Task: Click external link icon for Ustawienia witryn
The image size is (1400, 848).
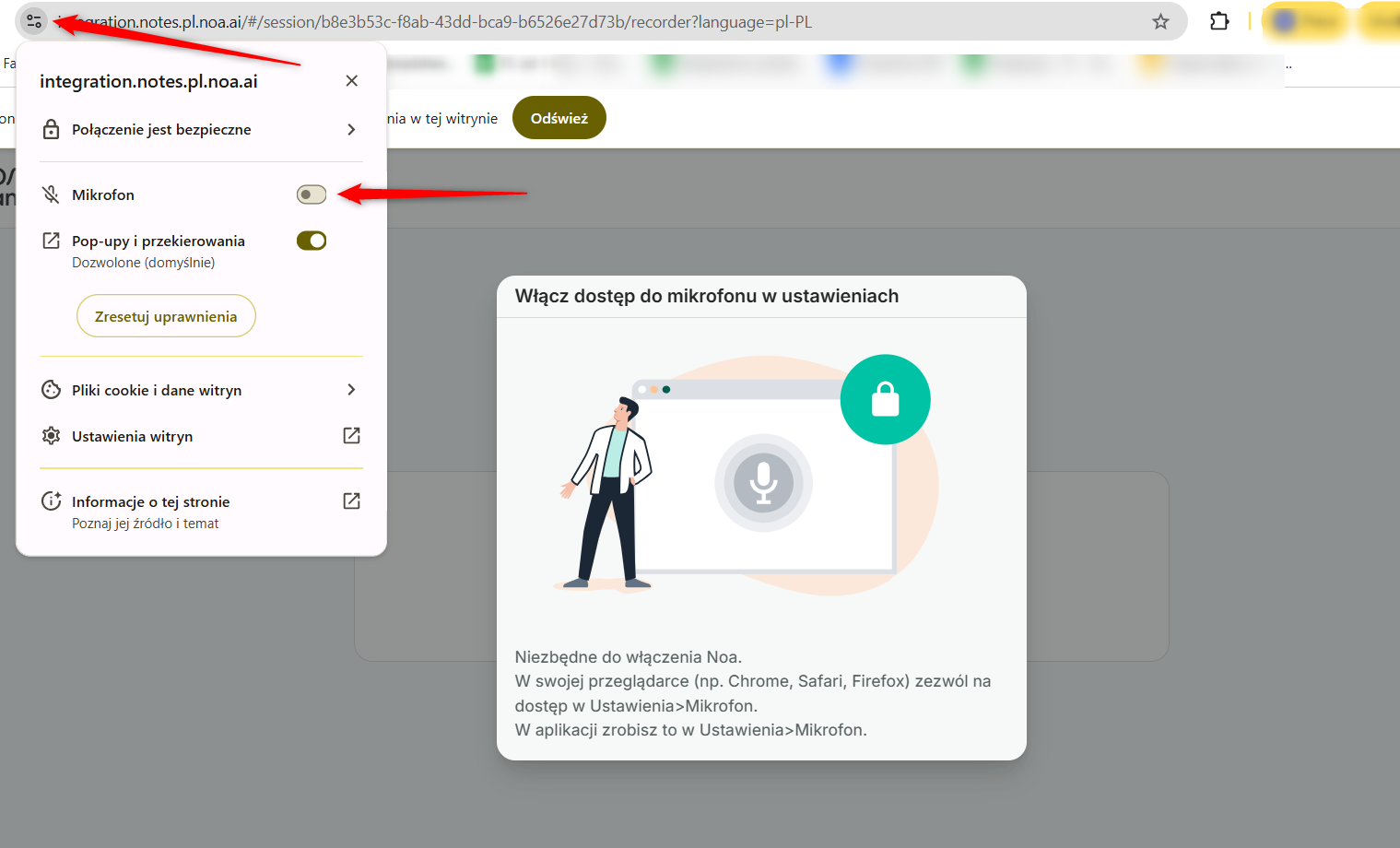Action: coord(351,436)
